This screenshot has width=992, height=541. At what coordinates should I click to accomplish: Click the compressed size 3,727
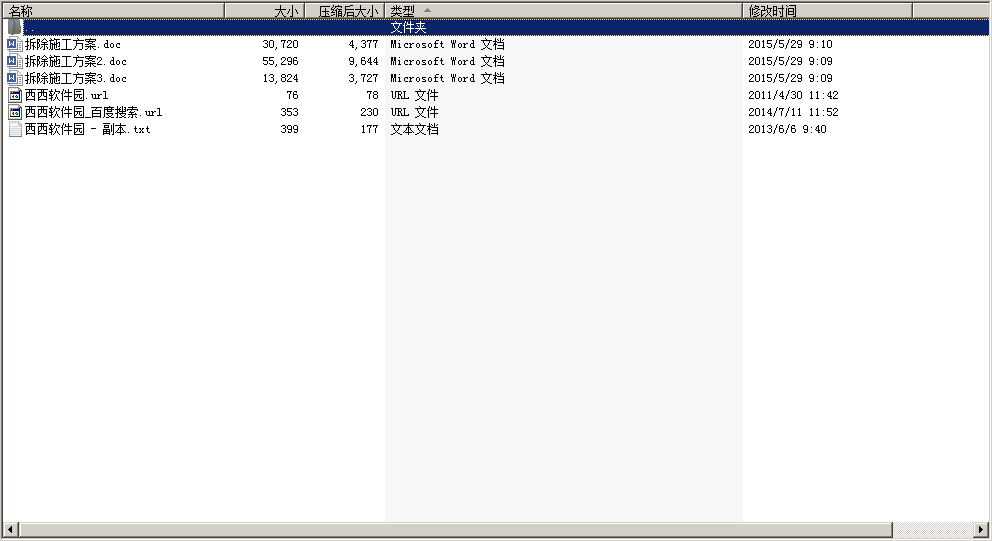click(363, 78)
